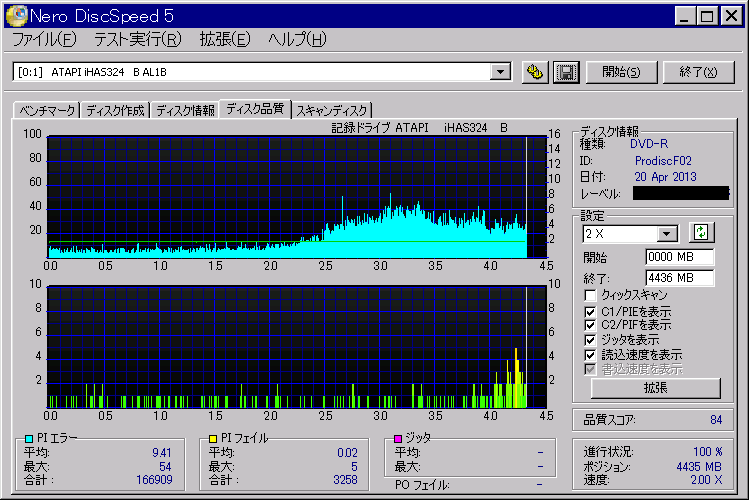749x500 pixels.
Task: Open the 拡張(E) menu
Action: click(225, 39)
